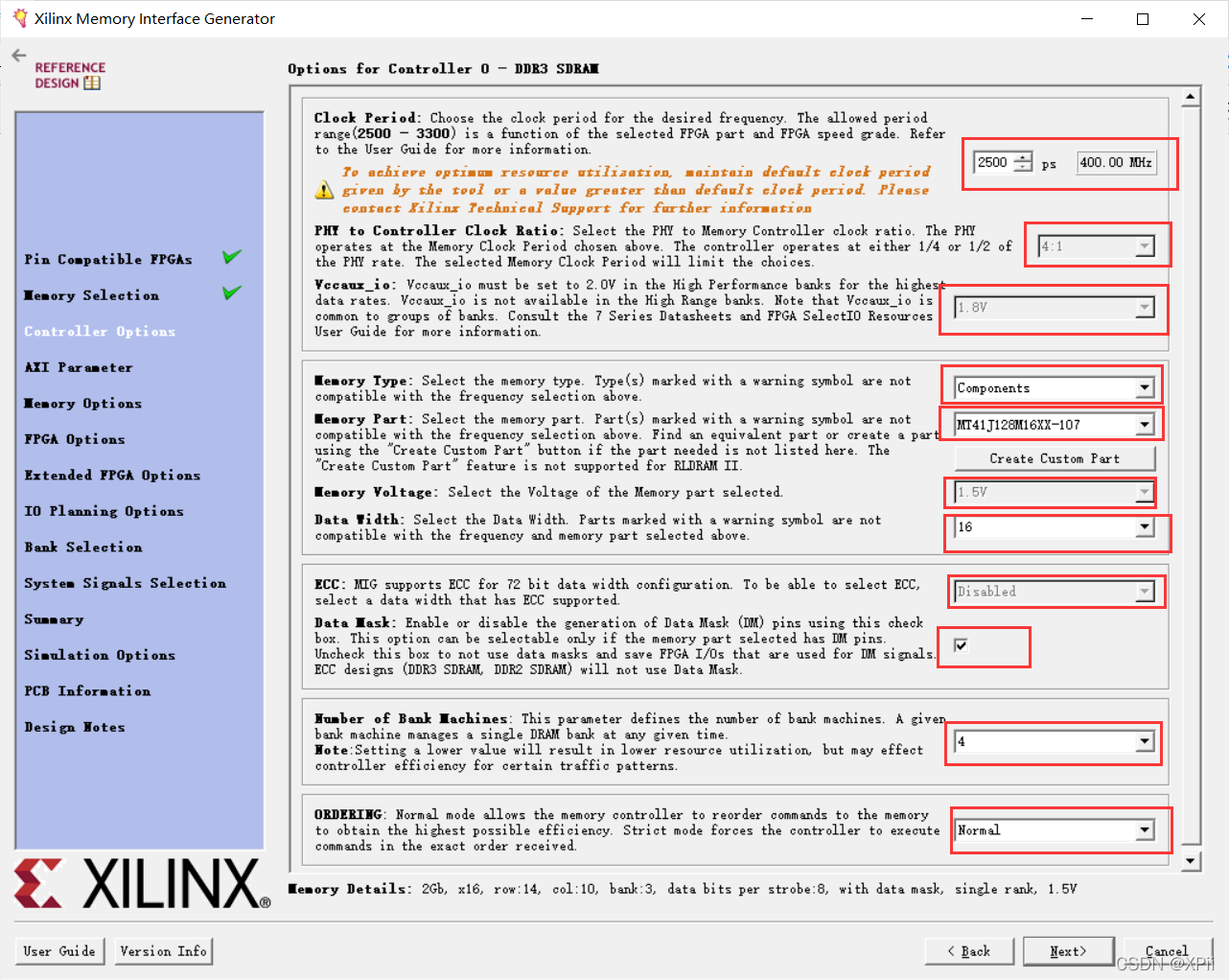
Task: Click the back arrow icon at top left
Action: coord(19,56)
